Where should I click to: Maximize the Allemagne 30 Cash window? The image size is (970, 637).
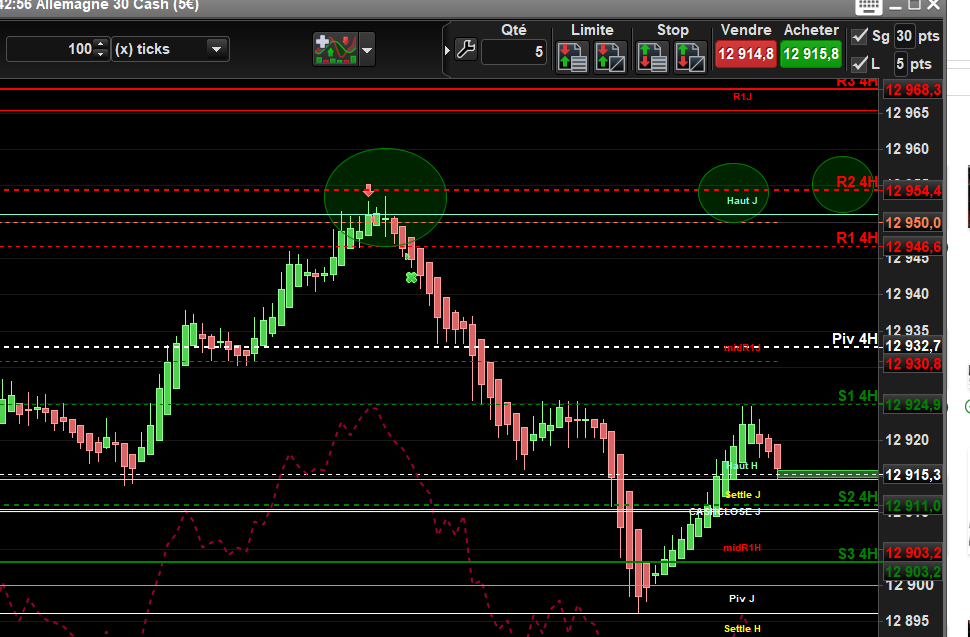914,6
